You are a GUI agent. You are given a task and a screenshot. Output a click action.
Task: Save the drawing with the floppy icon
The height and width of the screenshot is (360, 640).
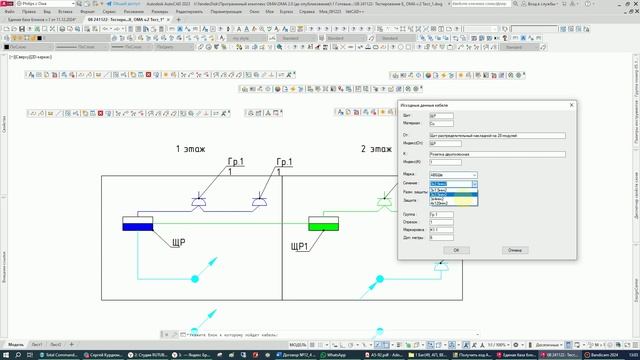click(22, 29)
